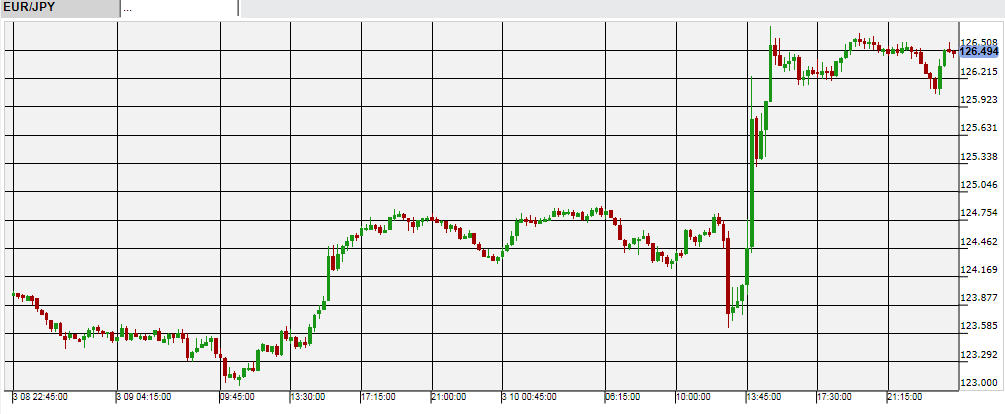Viewport: 1005px width, 414px height.
Task: Click the '3 08 22:45:00' time label
Action: [40, 397]
